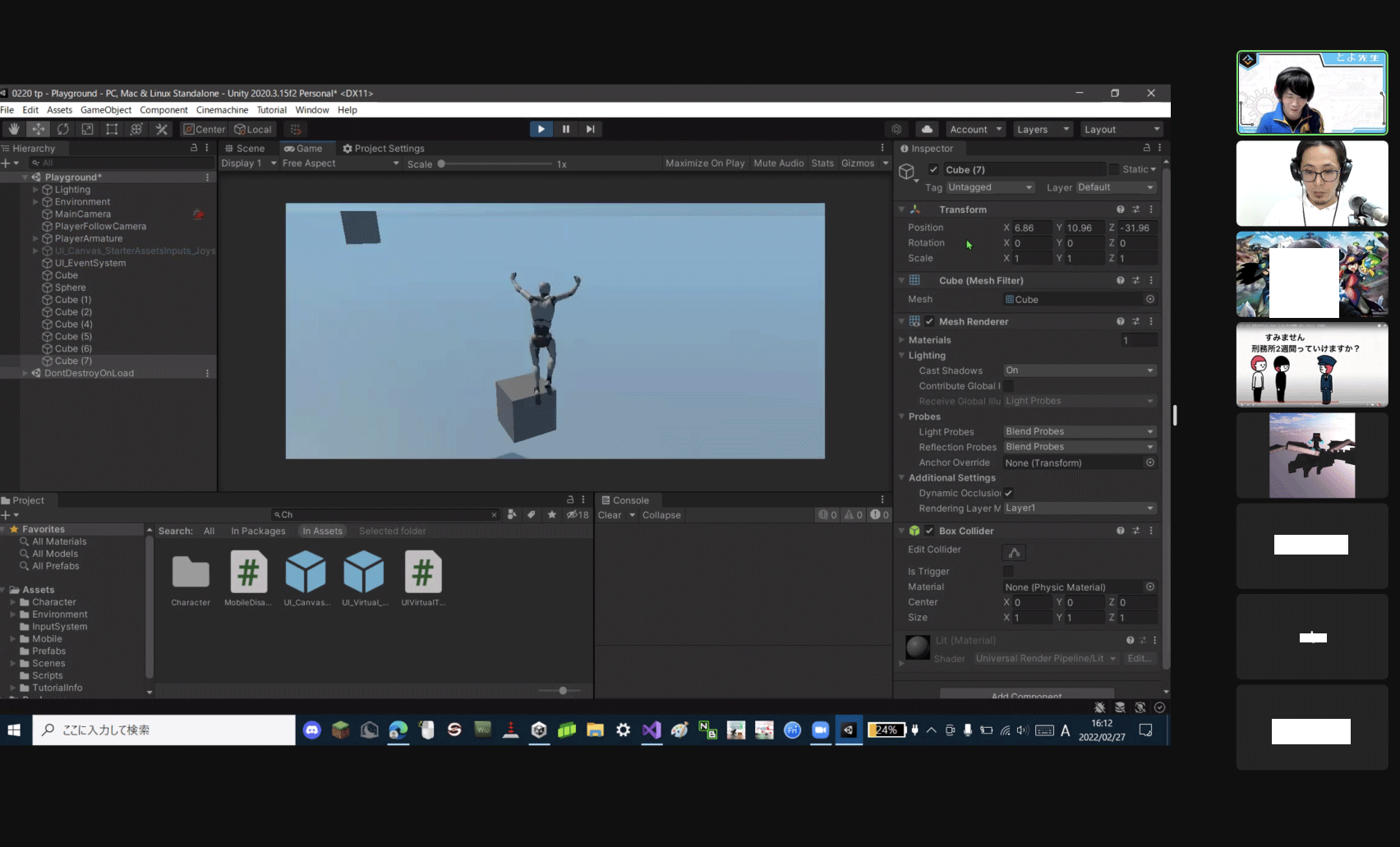Select the Rotate tool
Viewport: 1400px width, 847px height.
click(x=63, y=129)
